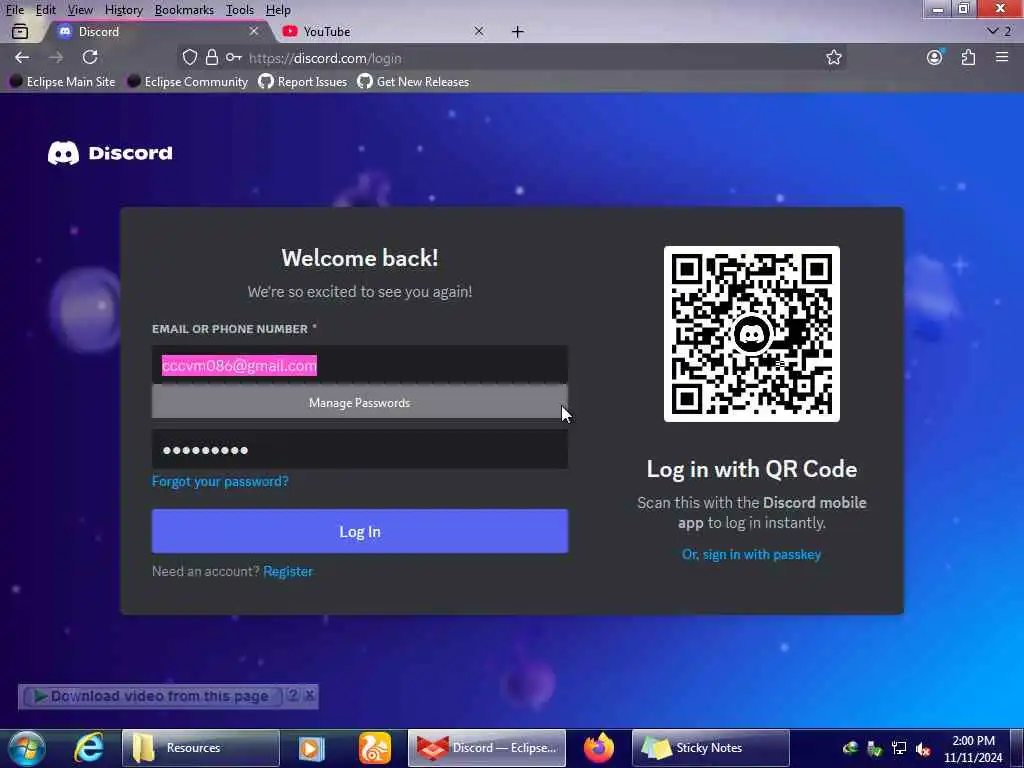The width and height of the screenshot is (1024, 768).
Task: Click Or, sign in with passkey
Action: pos(752,554)
